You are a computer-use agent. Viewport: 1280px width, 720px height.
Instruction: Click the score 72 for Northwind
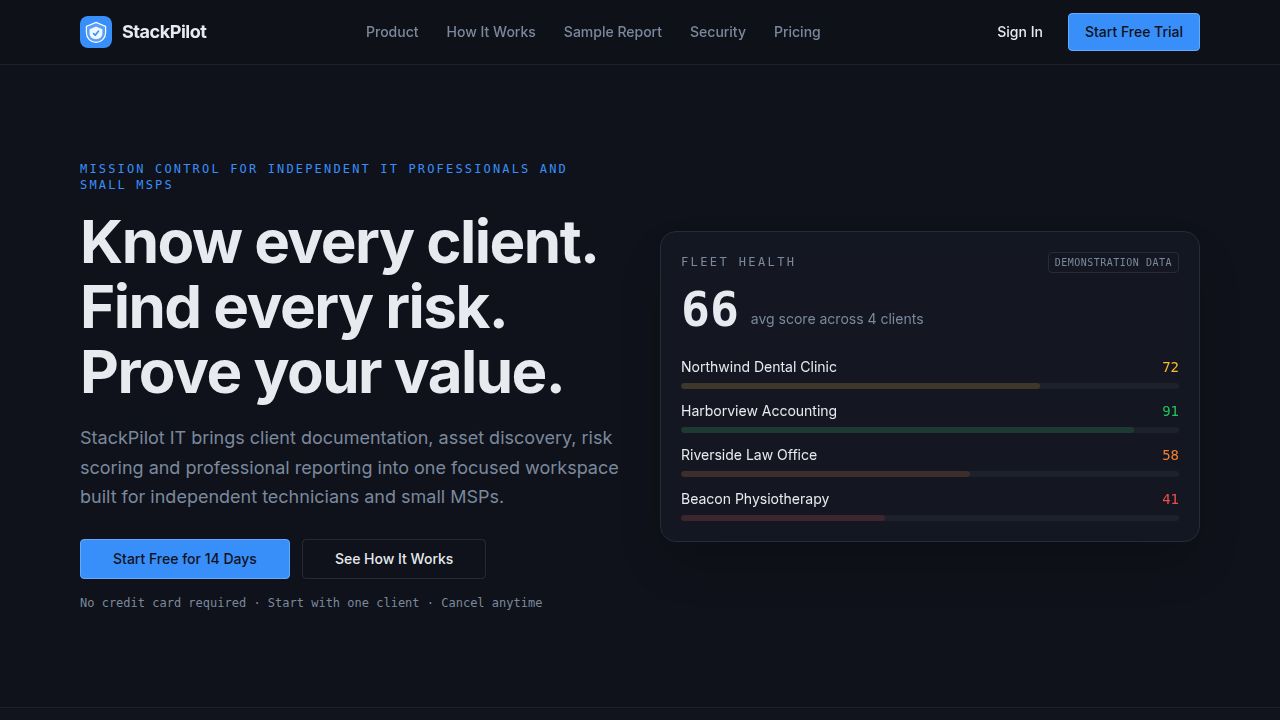pyautogui.click(x=1170, y=367)
